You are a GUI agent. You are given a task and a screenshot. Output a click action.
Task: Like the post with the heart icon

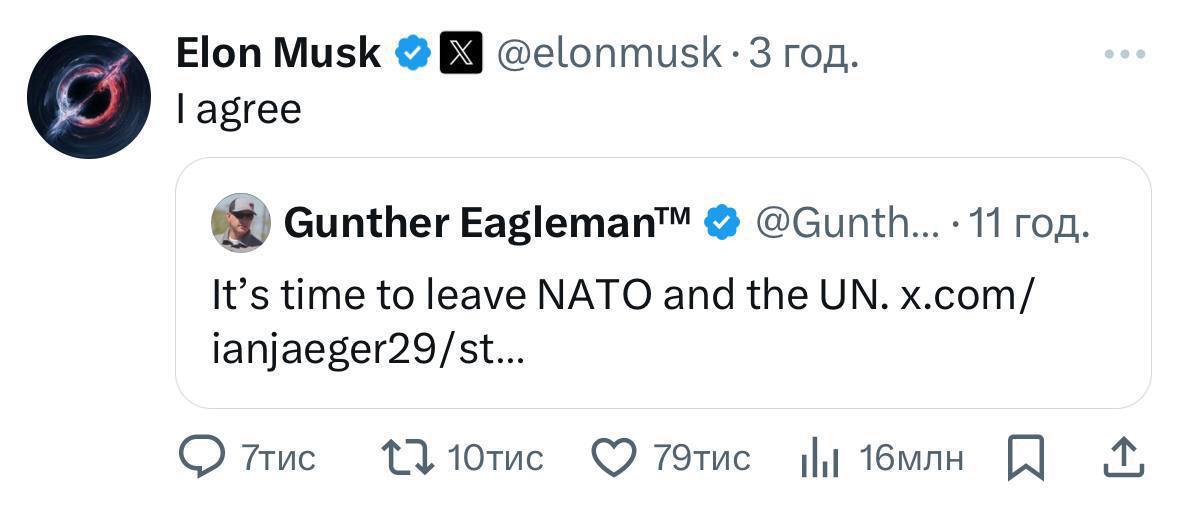[614, 458]
